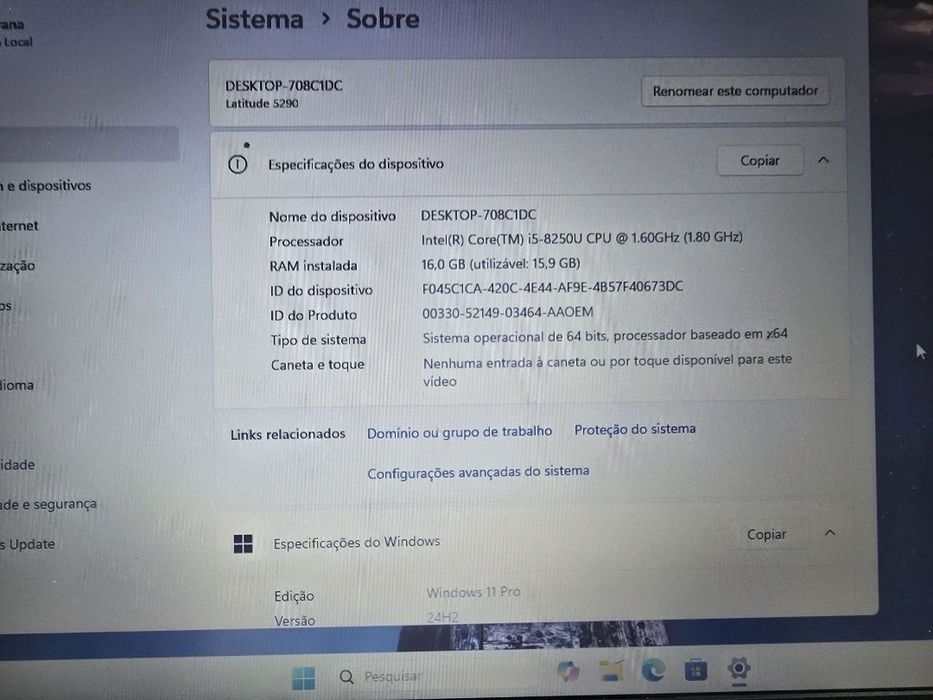
Task: Collapse the Especificações do Windows section
Action: point(830,533)
